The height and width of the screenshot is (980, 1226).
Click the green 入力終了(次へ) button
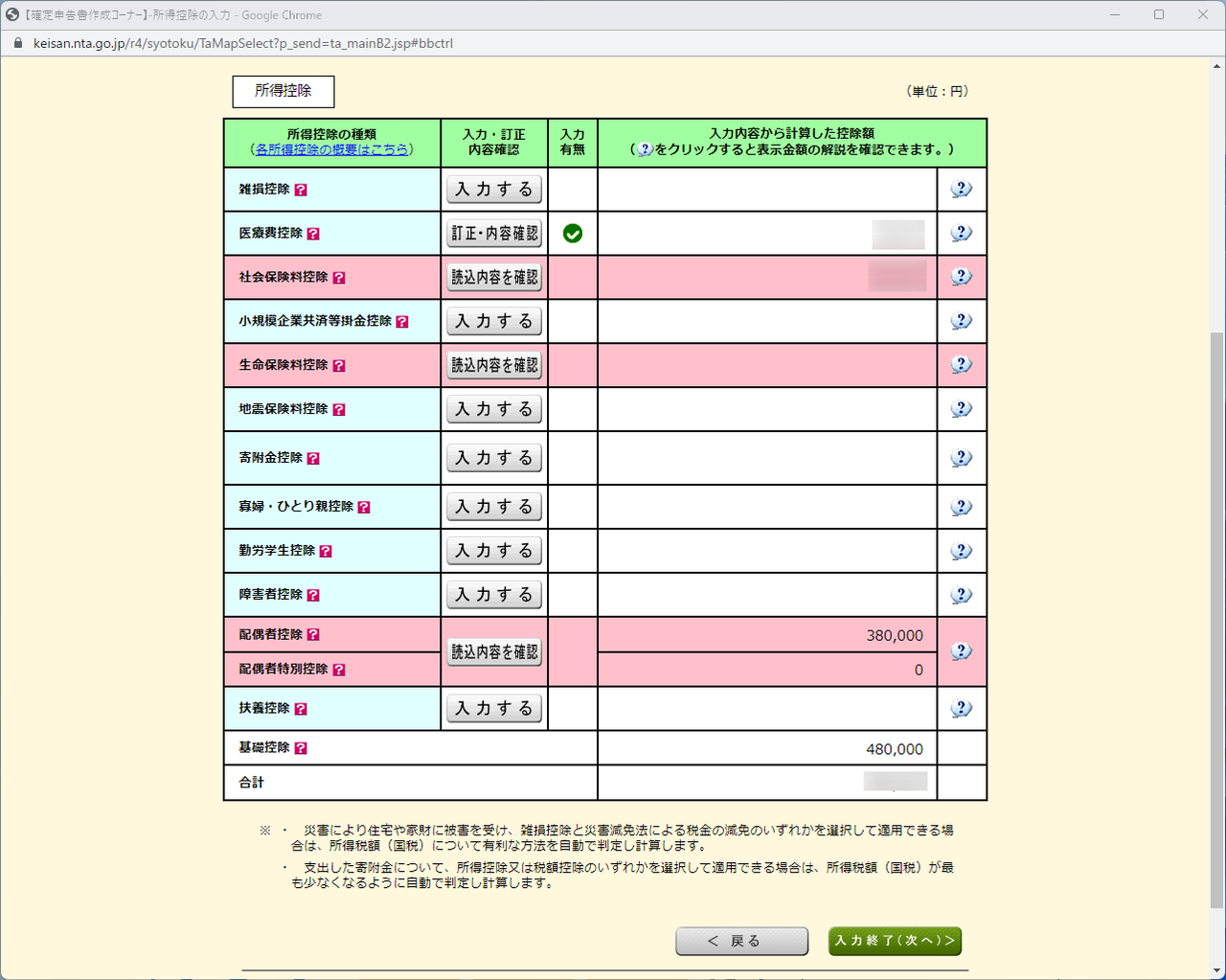click(895, 942)
